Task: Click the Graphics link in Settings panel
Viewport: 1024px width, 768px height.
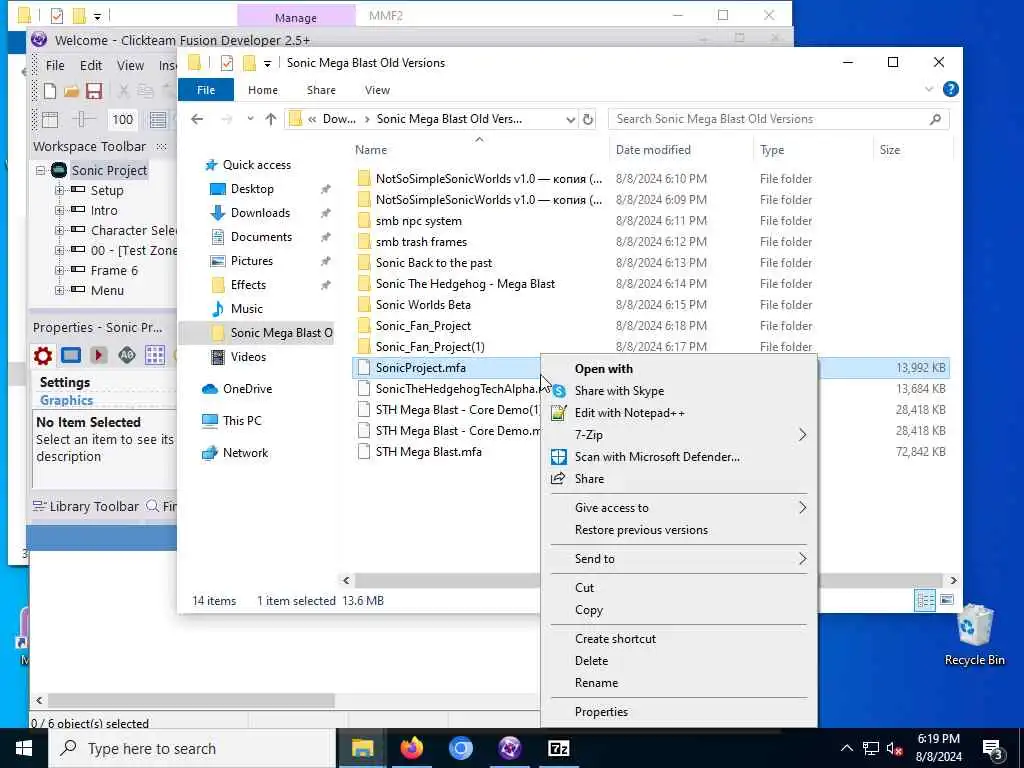Action: pyautogui.click(x=66, y=400)
